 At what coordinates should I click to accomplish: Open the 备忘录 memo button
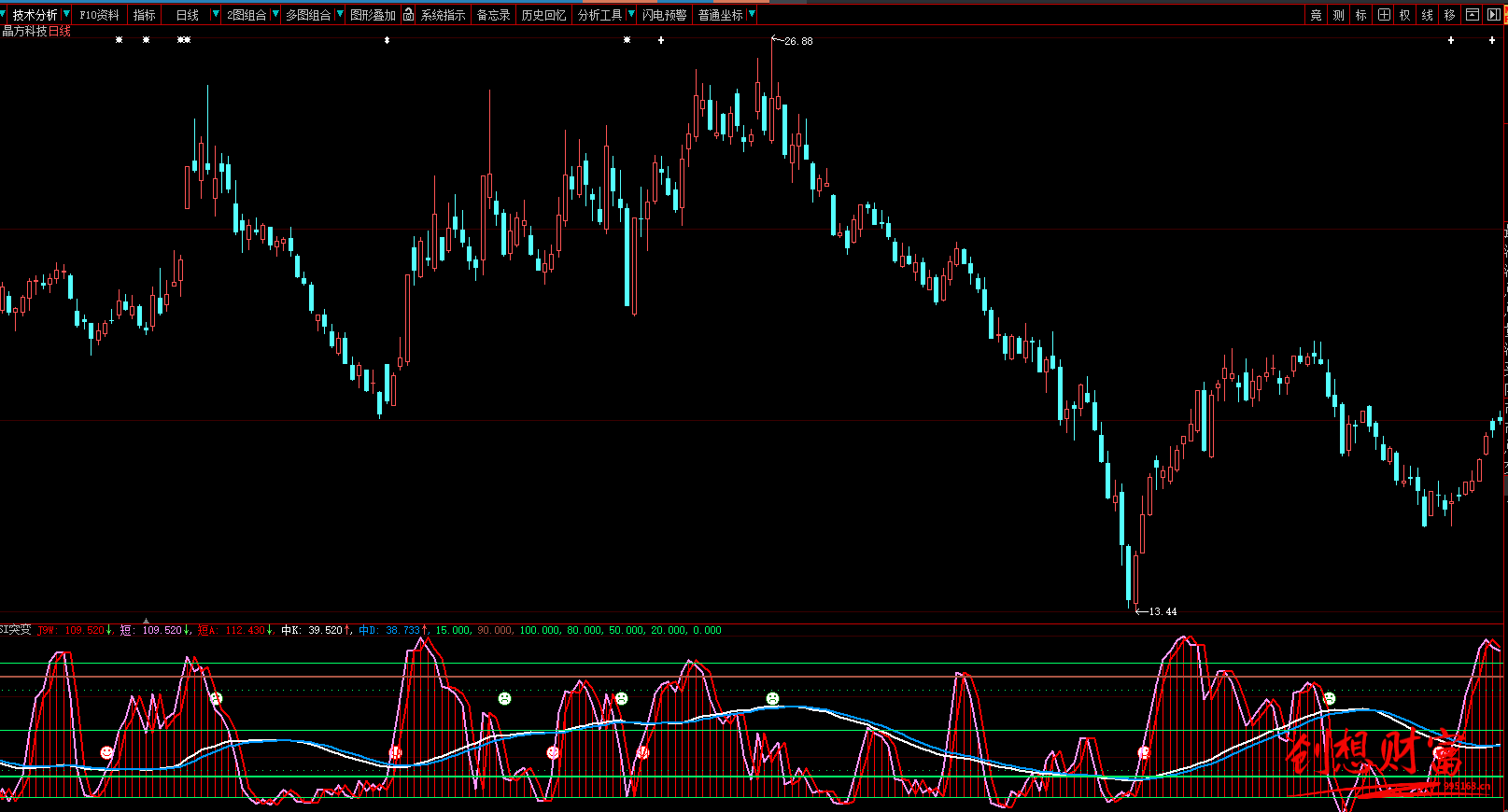(x=493, y=15)
